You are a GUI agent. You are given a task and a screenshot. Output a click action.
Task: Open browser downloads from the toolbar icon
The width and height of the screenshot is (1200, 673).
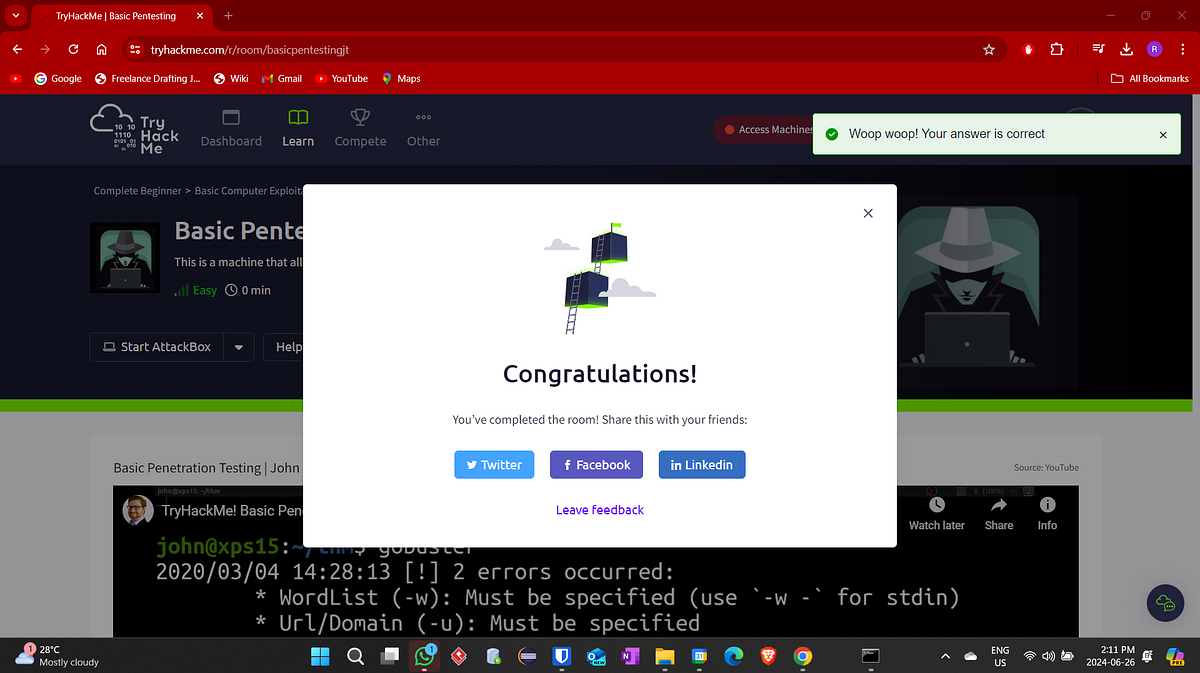[1126, 48]
